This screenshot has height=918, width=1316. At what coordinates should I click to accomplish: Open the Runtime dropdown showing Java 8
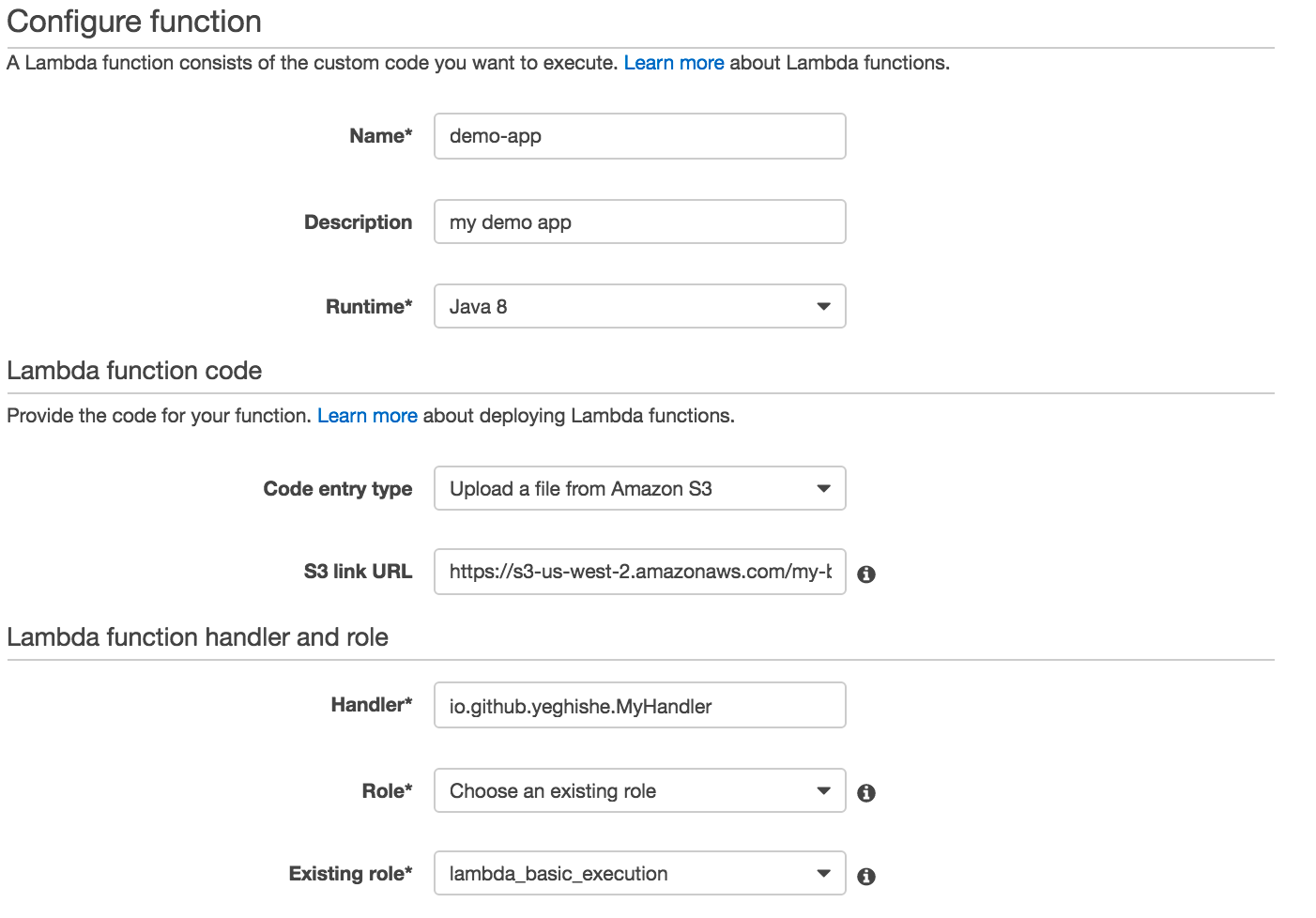tap(639, 306)
